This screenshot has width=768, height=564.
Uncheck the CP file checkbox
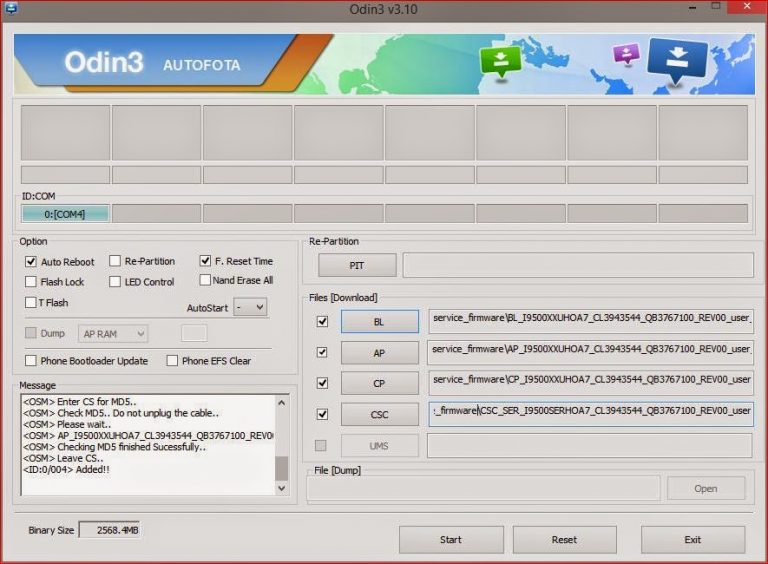pos(322,383)
